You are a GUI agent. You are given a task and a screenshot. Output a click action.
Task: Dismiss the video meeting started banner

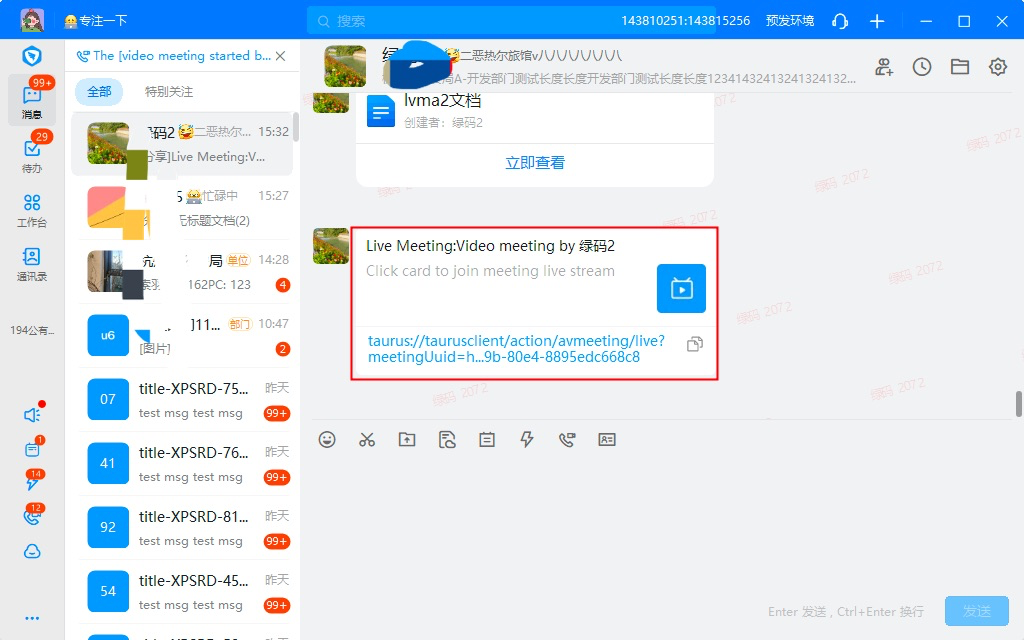point(281,56)
